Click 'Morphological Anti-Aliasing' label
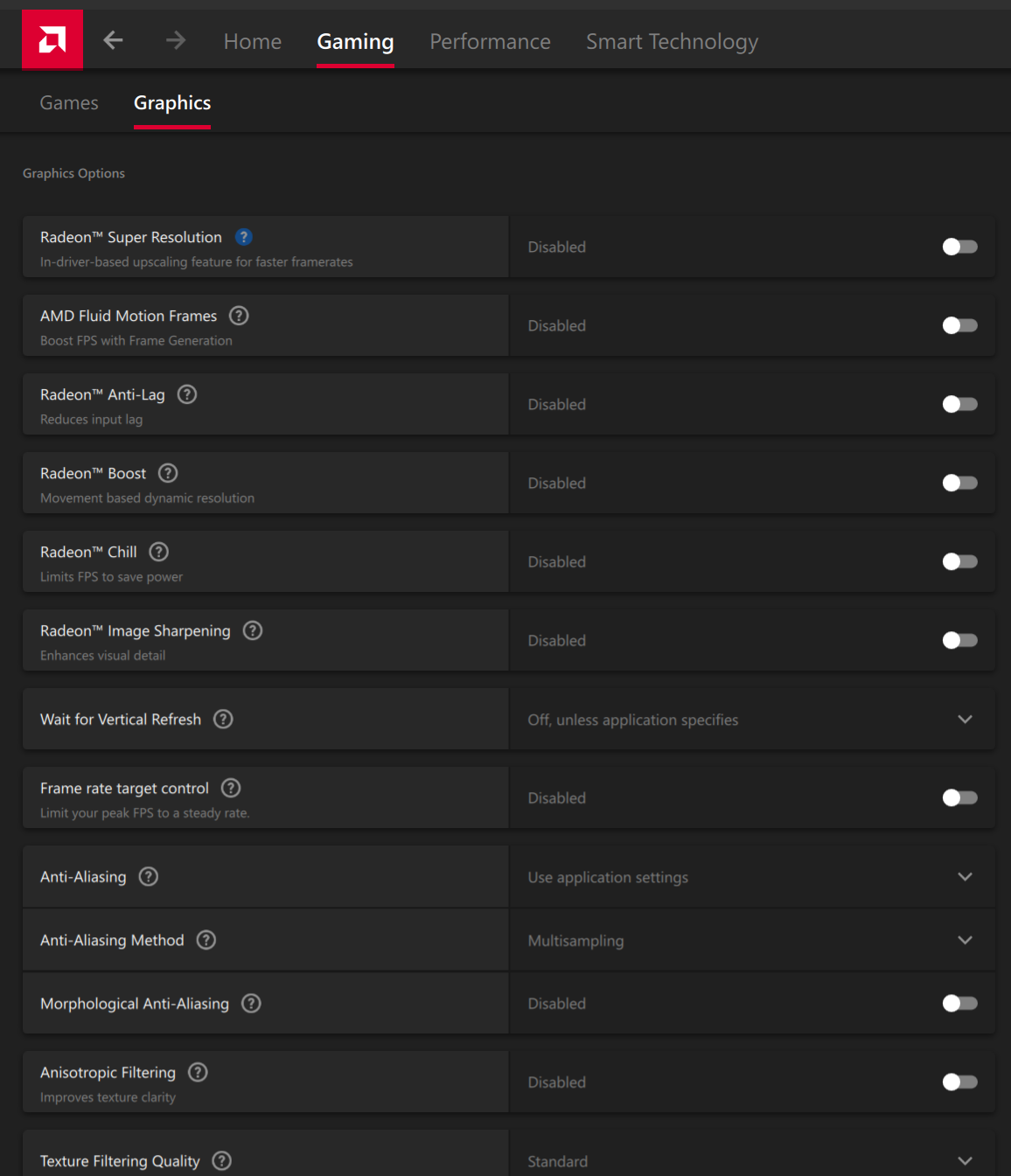The height and width of the screenshot is (1176, 1011). (x=135, y=1004)
